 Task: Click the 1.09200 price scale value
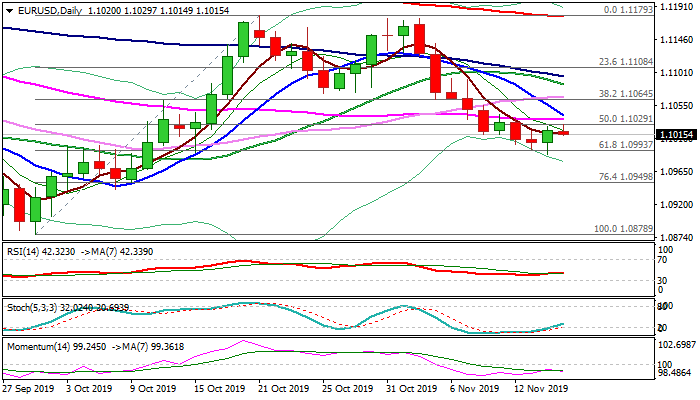coord(676,204)
